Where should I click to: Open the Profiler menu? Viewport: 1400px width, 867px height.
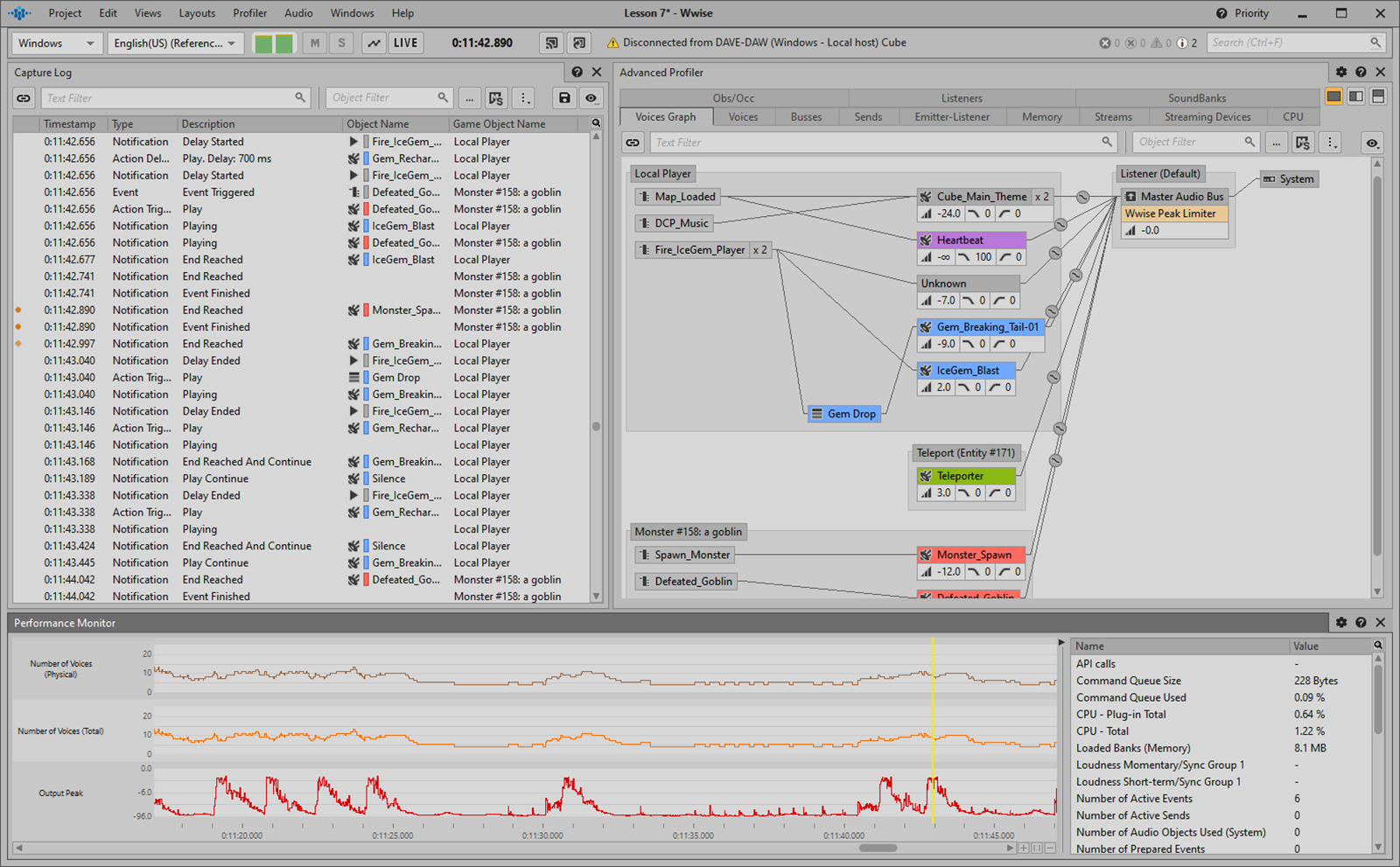point(249,13)
